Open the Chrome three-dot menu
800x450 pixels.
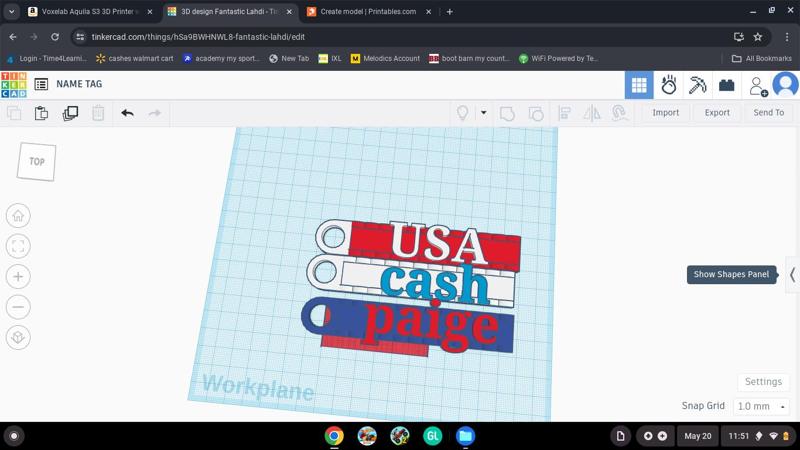787,37
